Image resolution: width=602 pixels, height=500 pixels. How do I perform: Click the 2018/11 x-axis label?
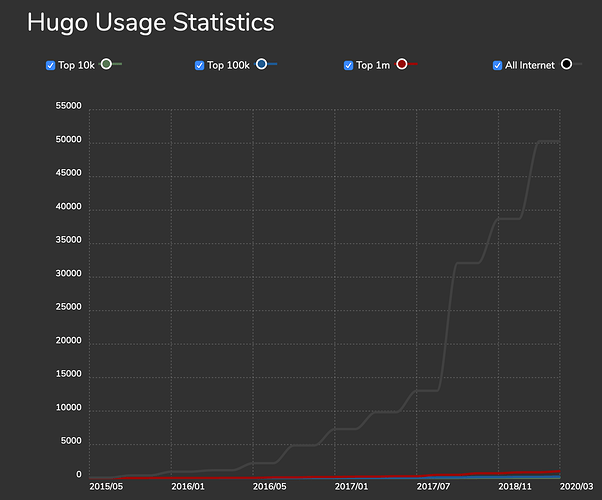click(x=515, y=487)
